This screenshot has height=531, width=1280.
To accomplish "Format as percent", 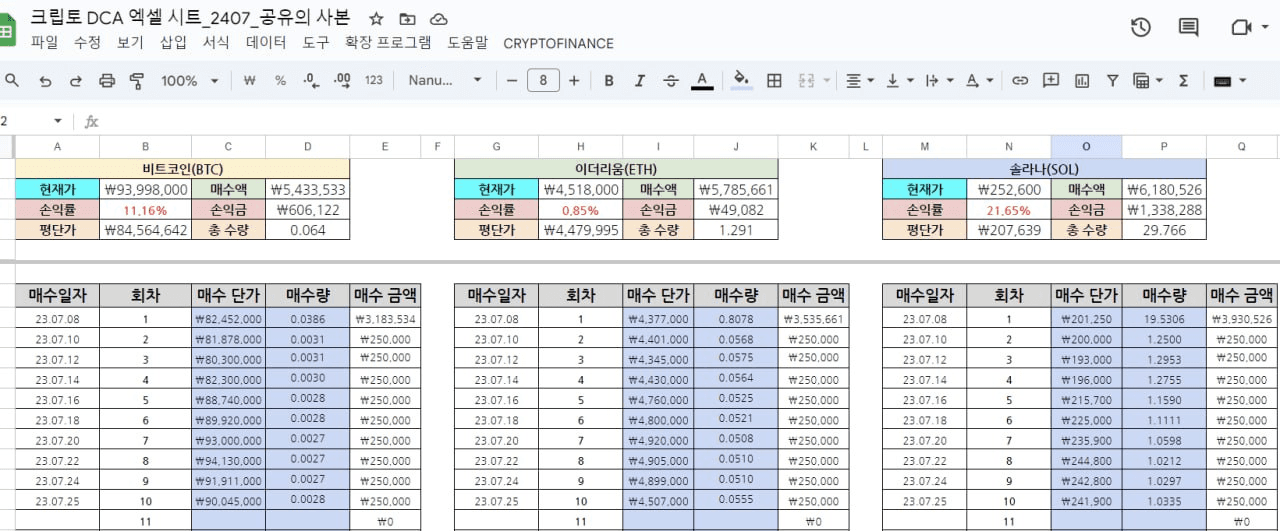I will tap(280, 81).
